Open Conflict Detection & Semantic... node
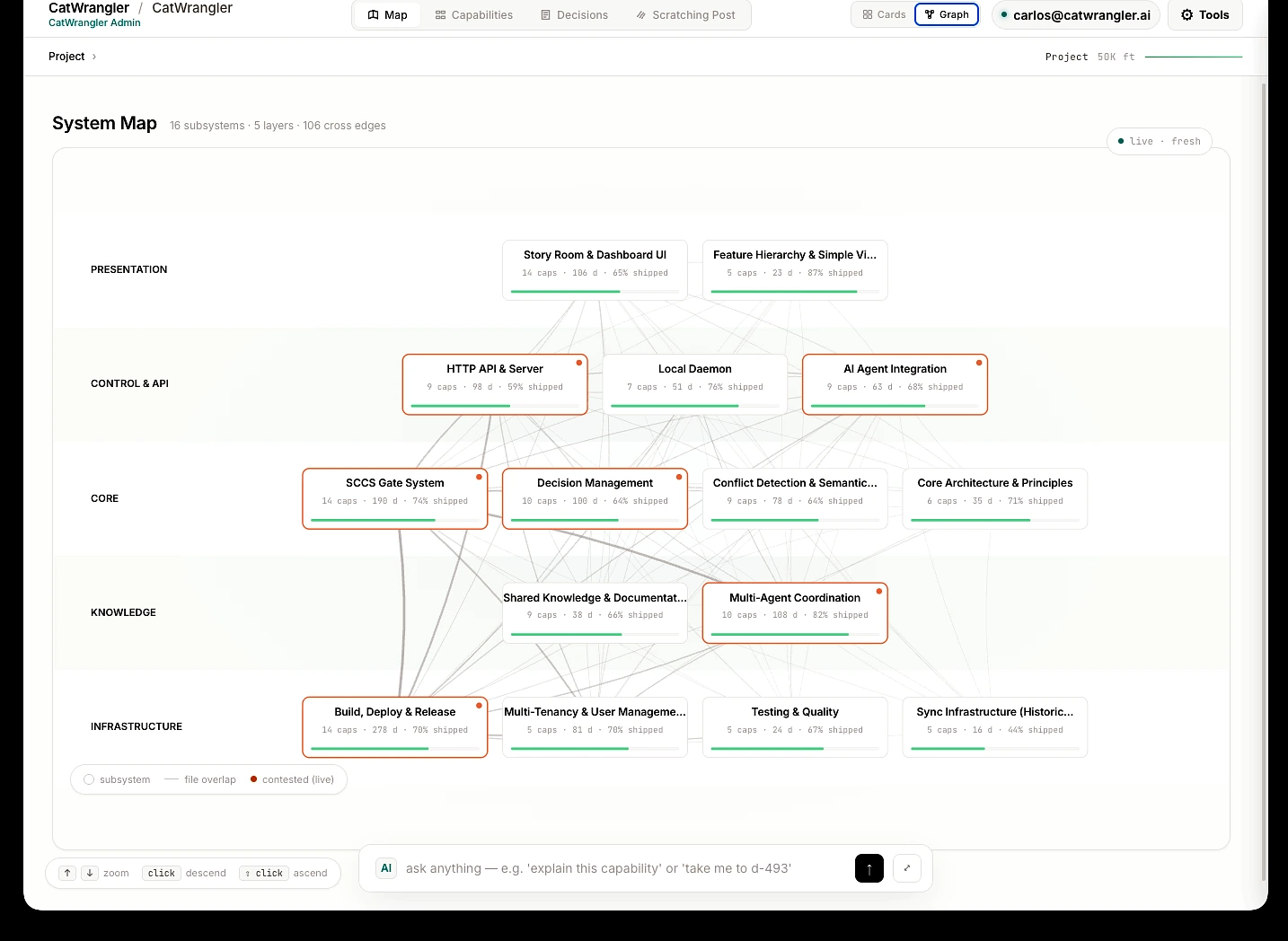Viewport: 1288px width, 941px height. click(795, 498)
